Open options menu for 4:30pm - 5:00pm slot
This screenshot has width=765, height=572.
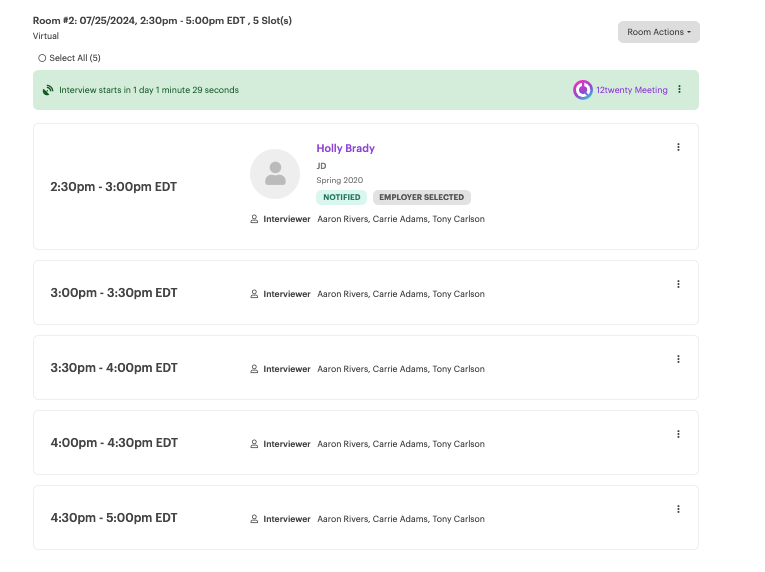[x=678, y=509]
